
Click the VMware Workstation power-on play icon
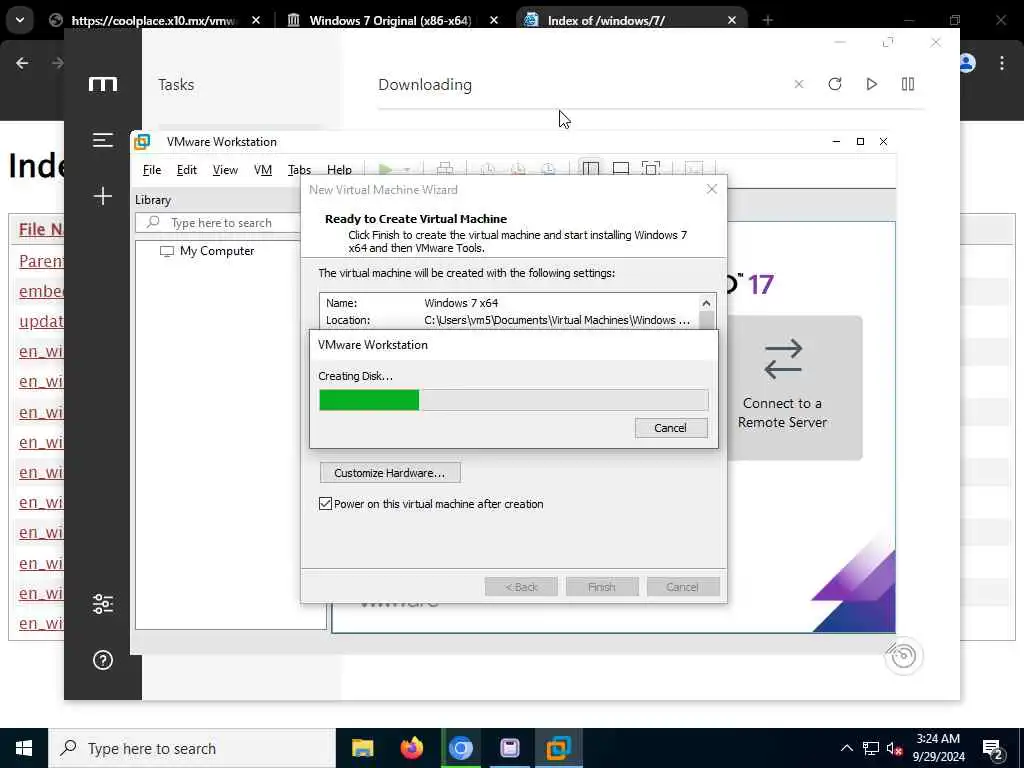pos(385,170)
